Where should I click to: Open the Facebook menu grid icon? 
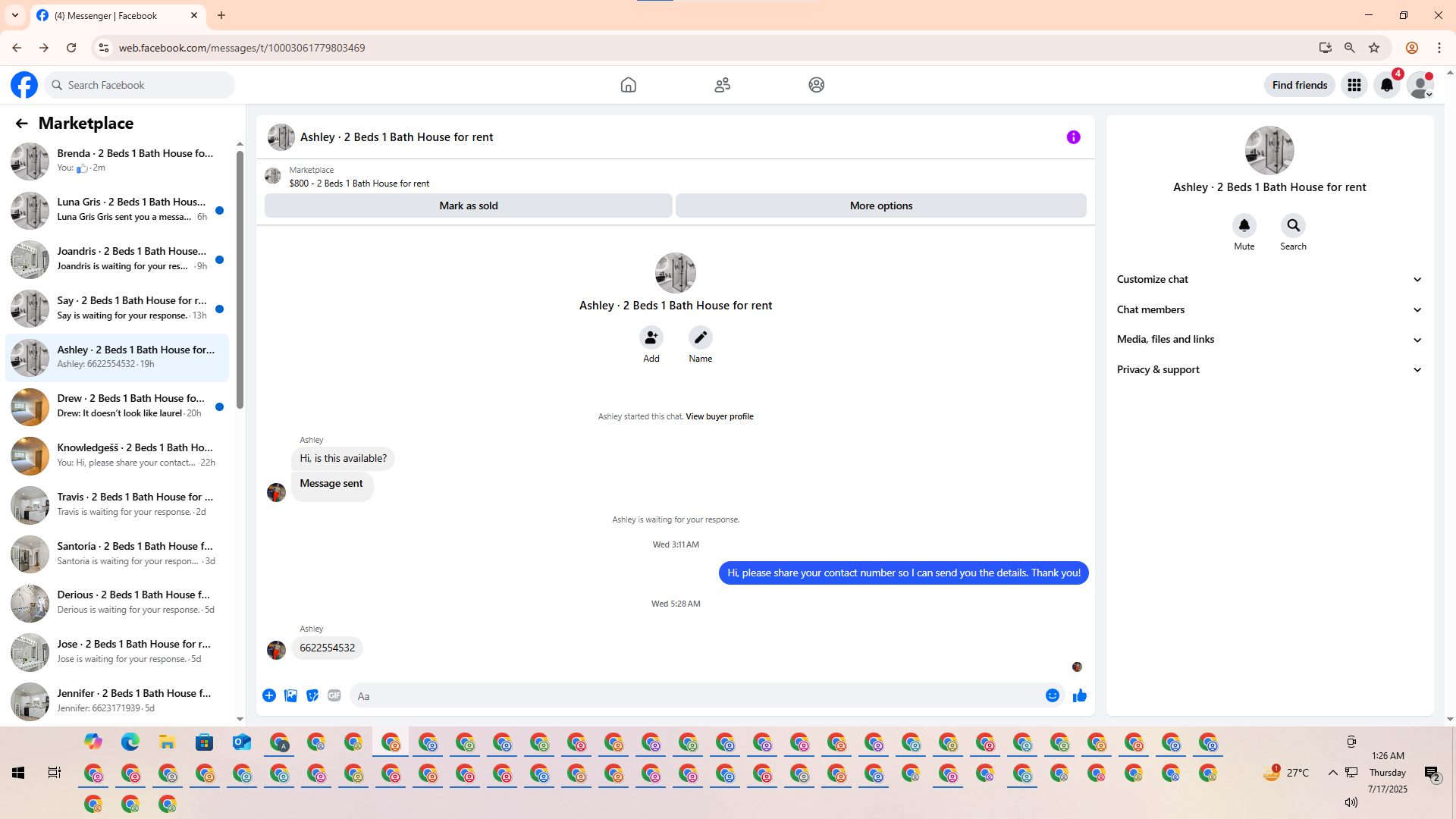(x=1354, y=85)
